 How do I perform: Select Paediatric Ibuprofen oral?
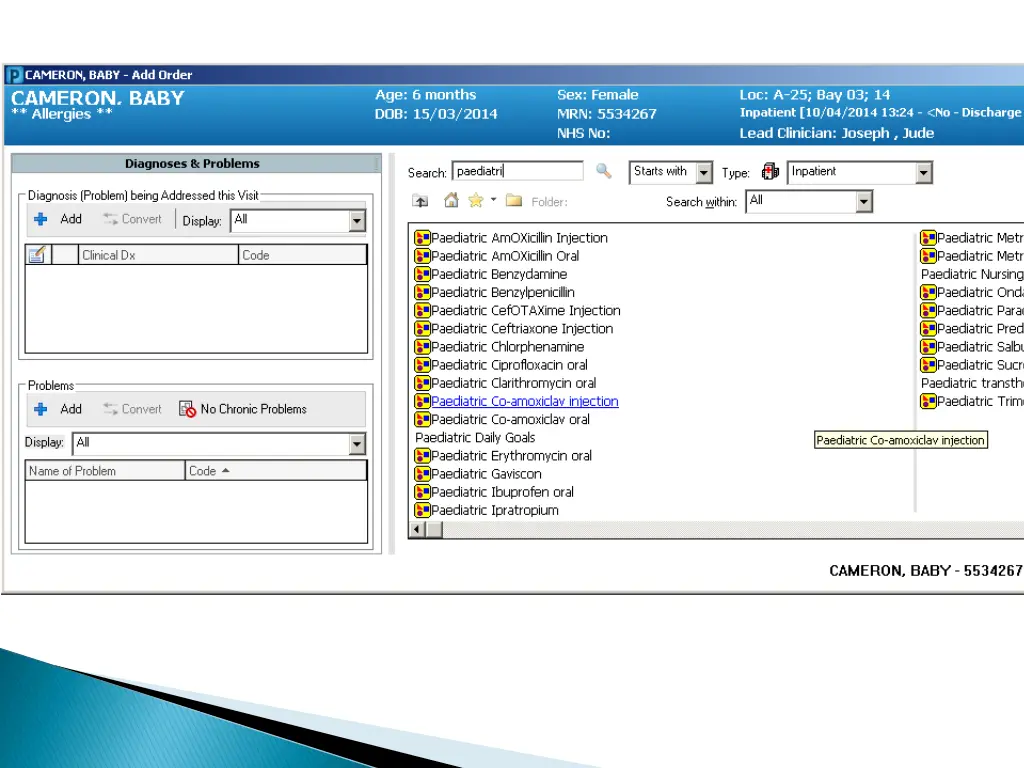coord(502,492)
